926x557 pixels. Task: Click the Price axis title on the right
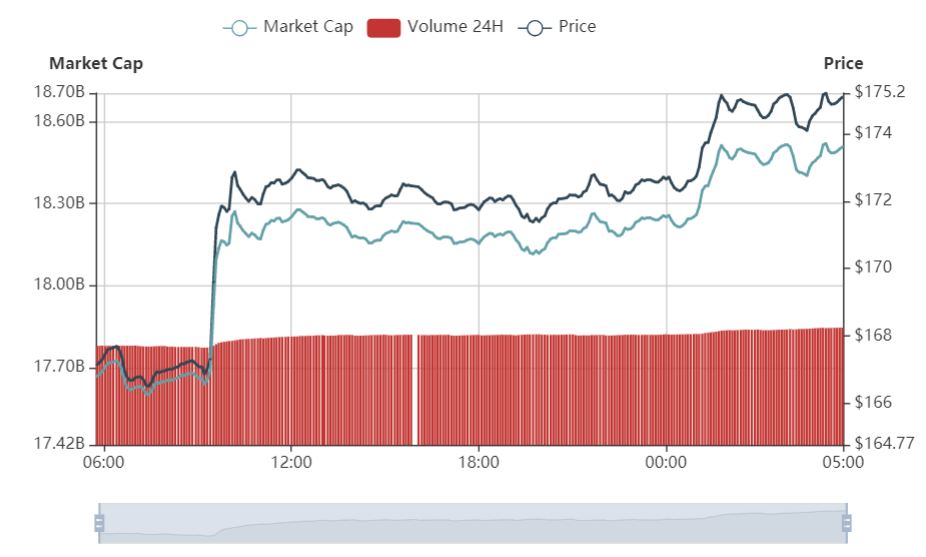(x=843, y=64)
